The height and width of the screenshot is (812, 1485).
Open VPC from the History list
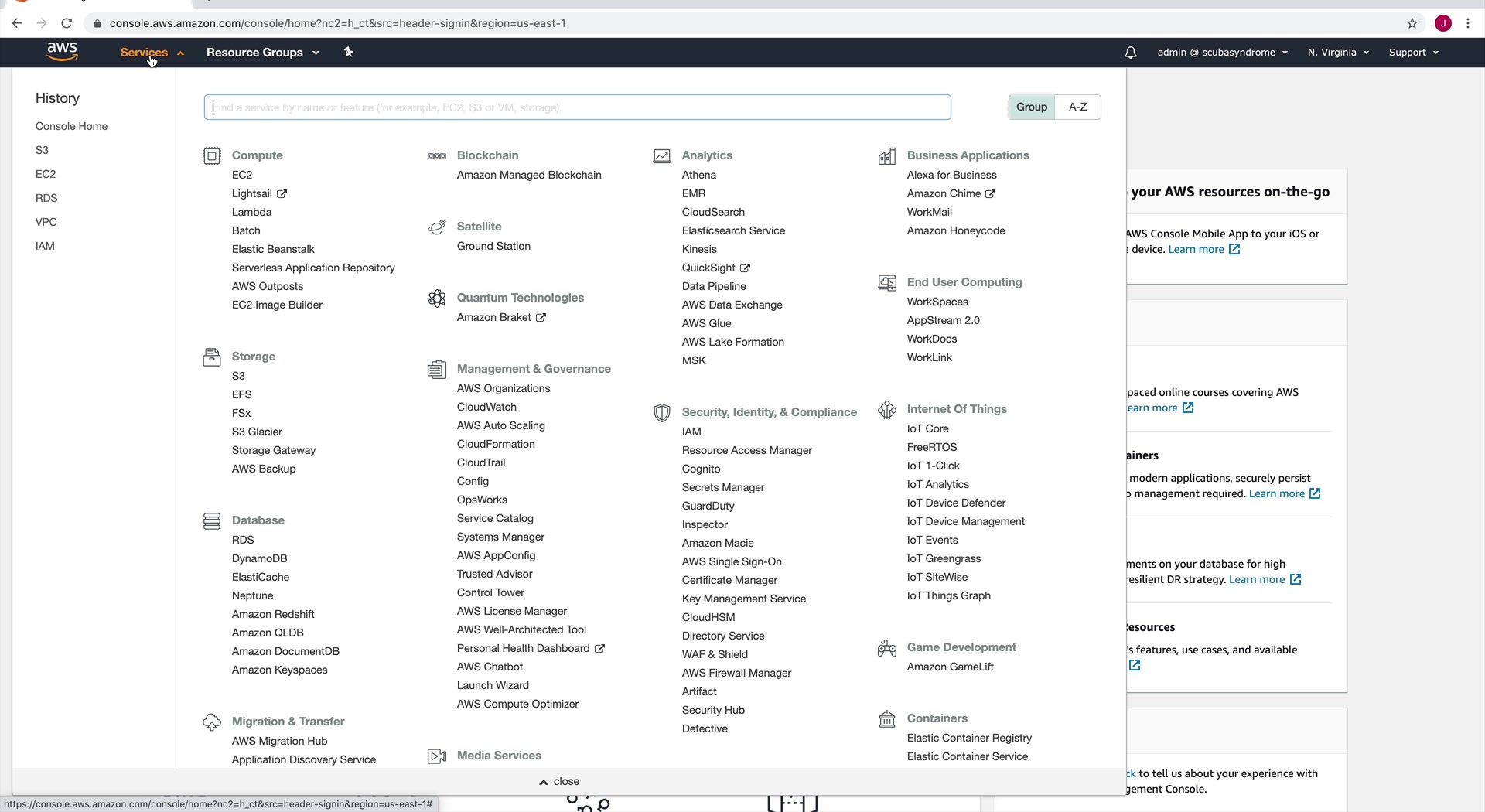click(x=46, y=222)
